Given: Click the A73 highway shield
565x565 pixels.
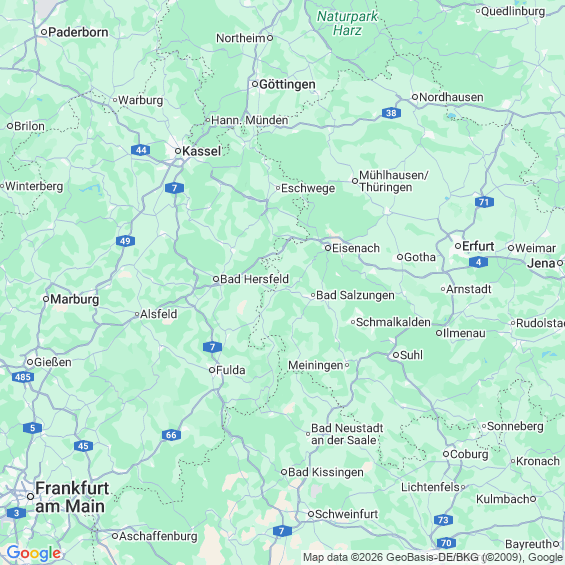Looking at the screenshot, I should coord(443,520).
